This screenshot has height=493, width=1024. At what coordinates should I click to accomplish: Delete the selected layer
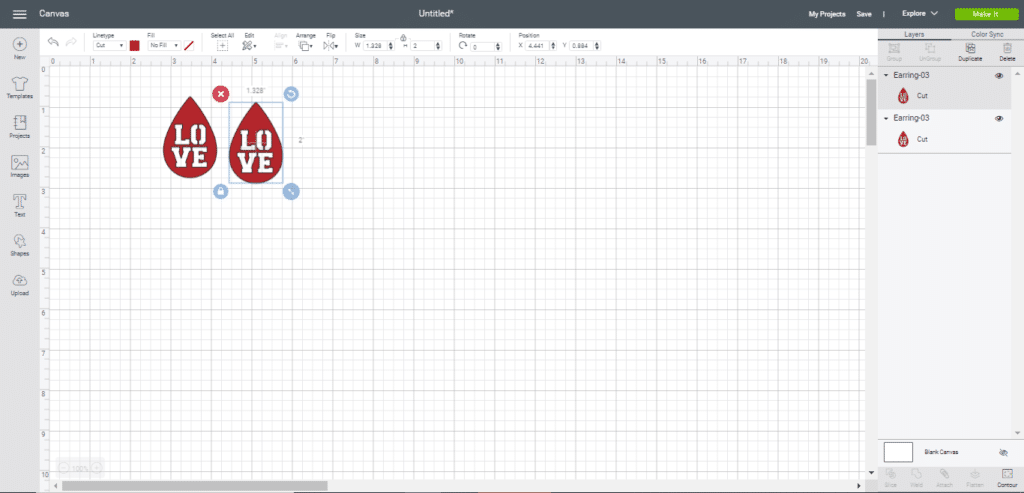pyautogui.click(x=1006, y=51)
